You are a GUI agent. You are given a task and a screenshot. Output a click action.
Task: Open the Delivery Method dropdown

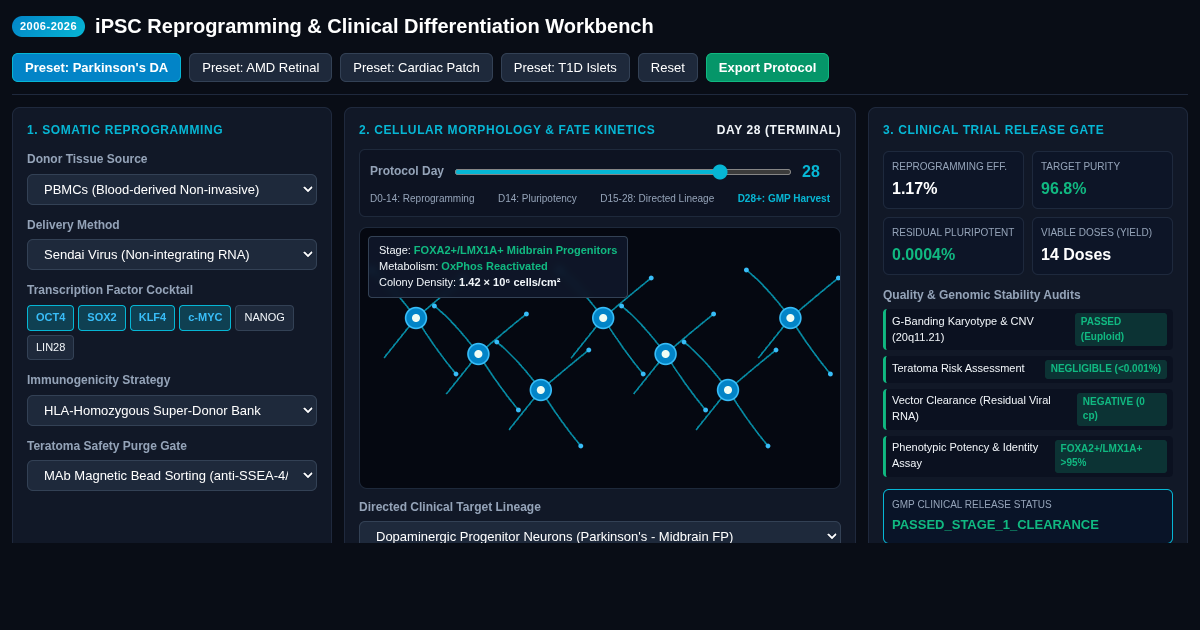coord(172,254)
